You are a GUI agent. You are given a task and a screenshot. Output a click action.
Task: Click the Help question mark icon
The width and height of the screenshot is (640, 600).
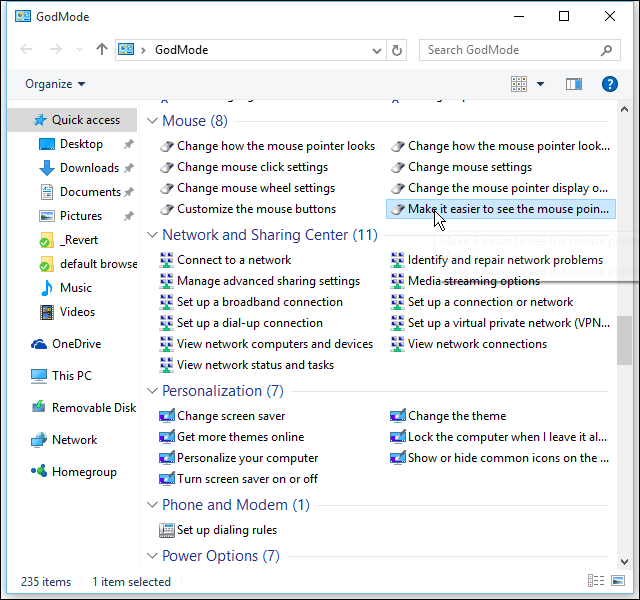click(x=609, y=85)
